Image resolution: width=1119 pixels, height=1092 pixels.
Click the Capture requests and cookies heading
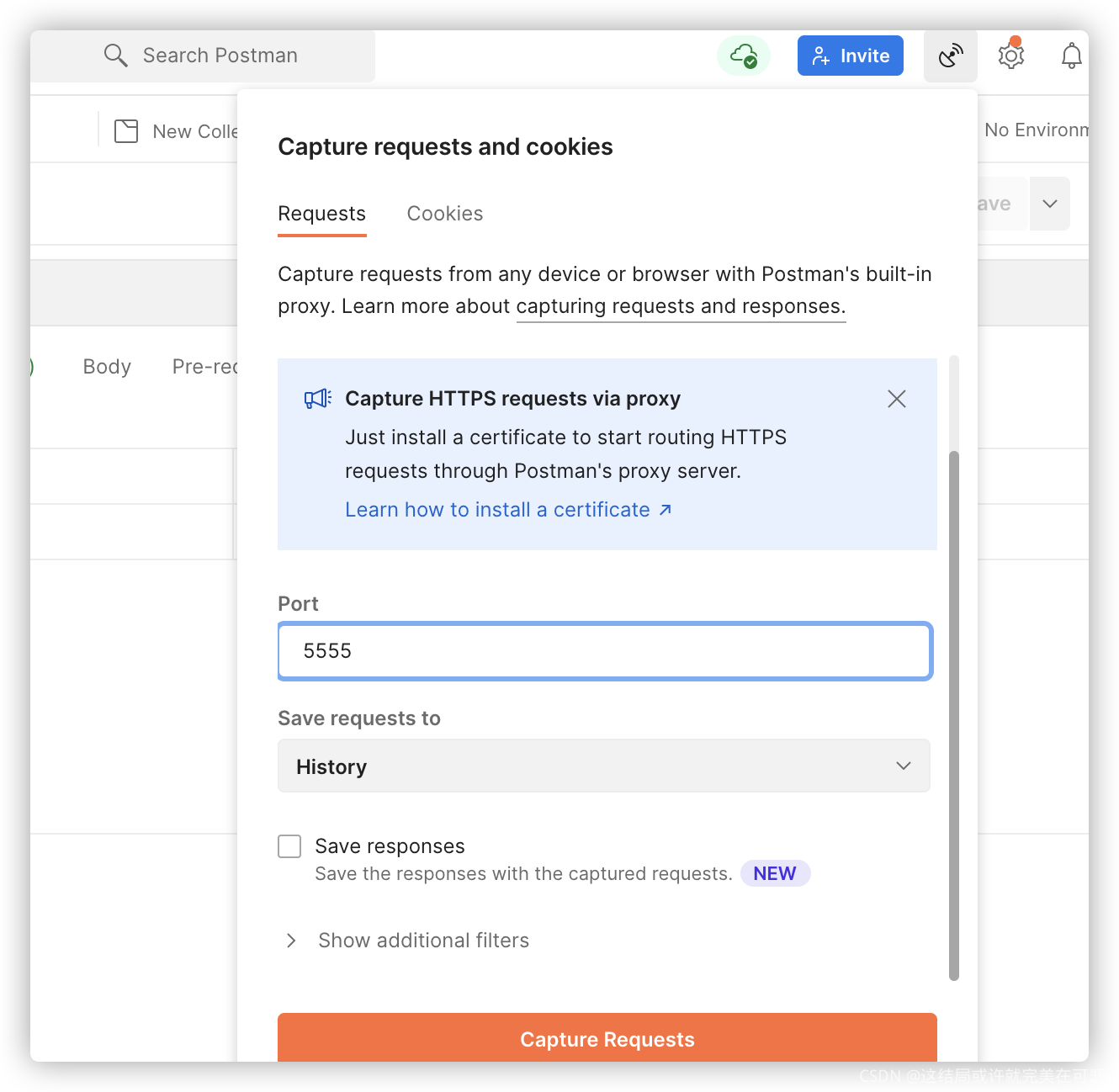pos(445,146)
